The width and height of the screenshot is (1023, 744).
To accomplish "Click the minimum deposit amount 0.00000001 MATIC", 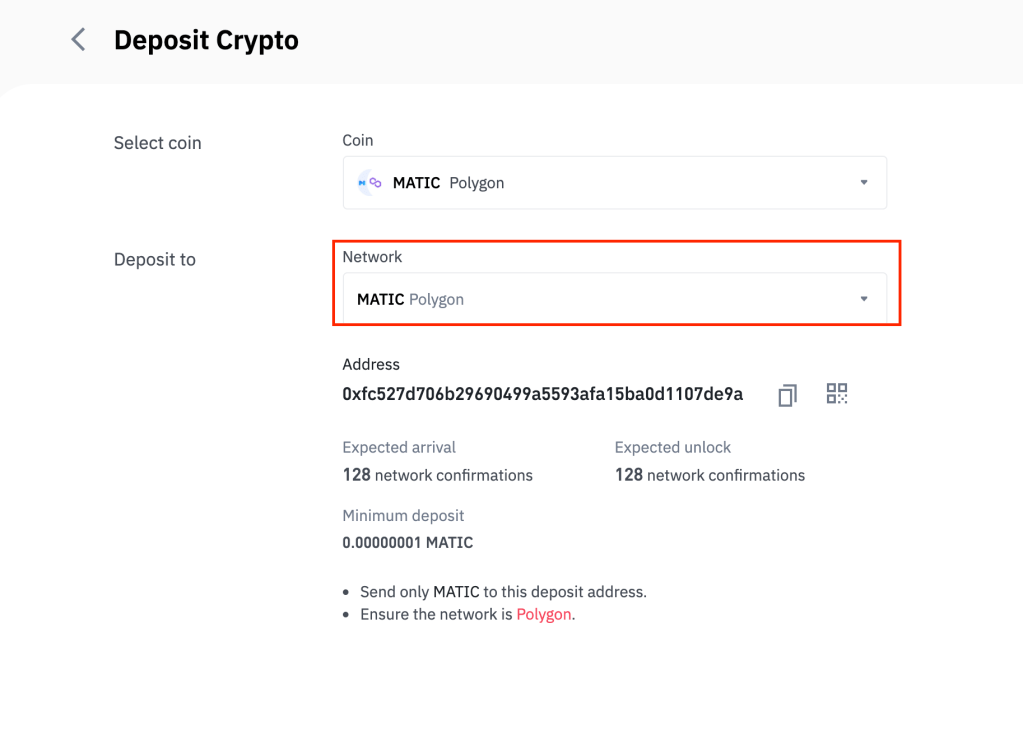I will 407,543.
